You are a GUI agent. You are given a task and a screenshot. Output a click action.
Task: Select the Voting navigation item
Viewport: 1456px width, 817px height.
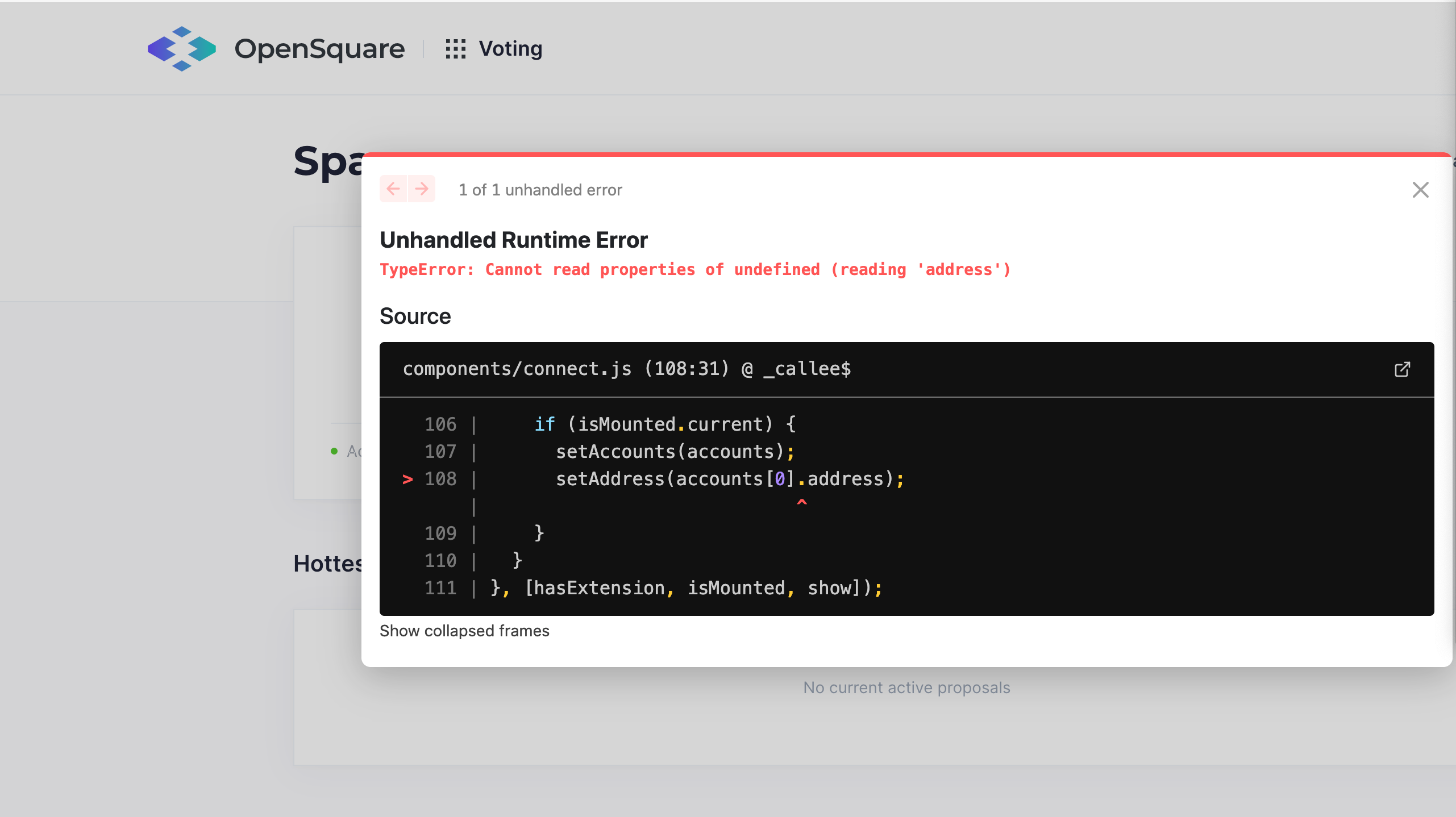510,48
